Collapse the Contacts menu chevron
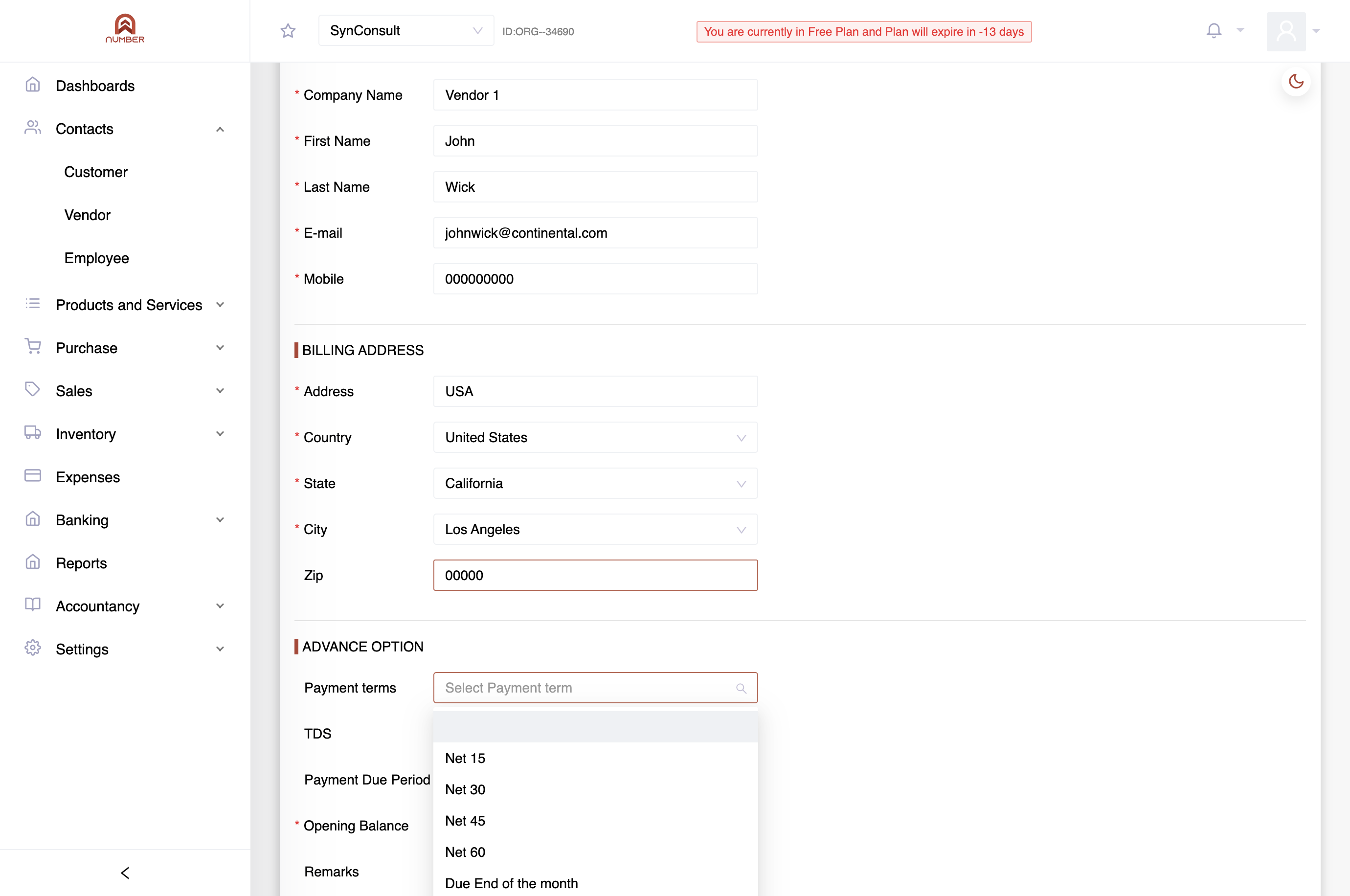This screenshot has height=896, width=1350. coord(220,129)
